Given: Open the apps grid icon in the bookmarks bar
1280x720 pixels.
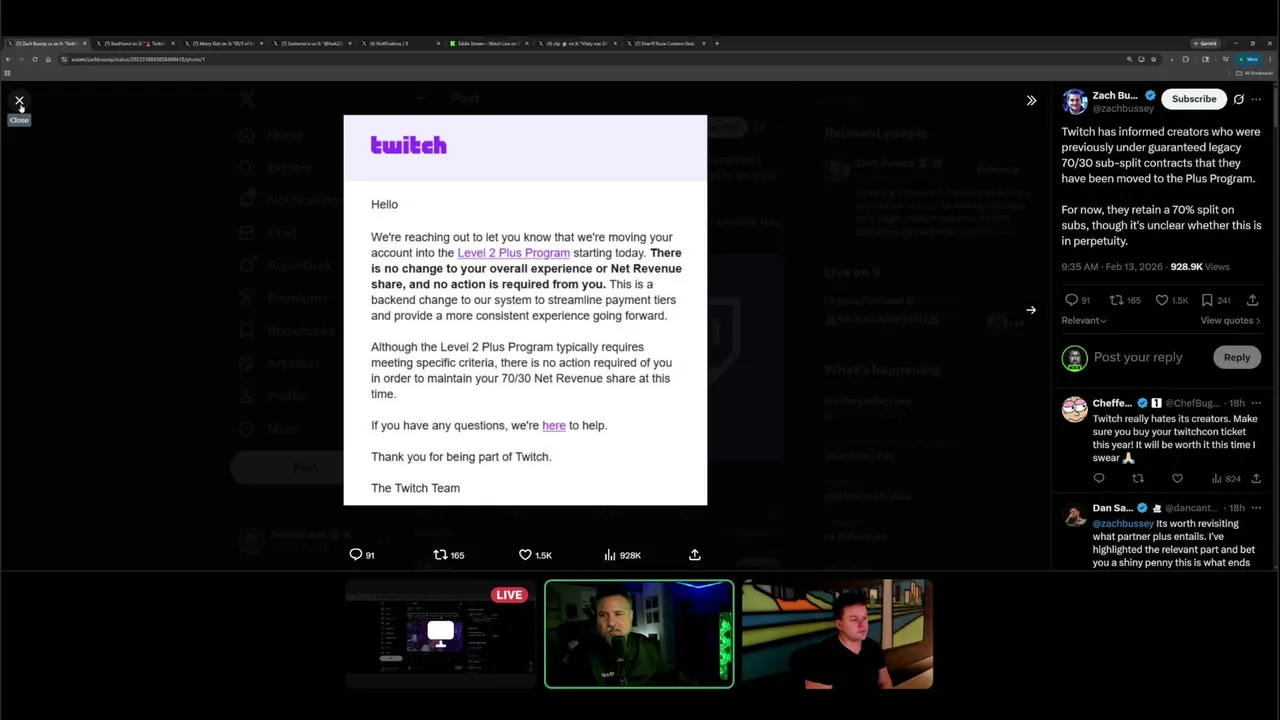Looking at the screenshot, I should click(7, 73).
